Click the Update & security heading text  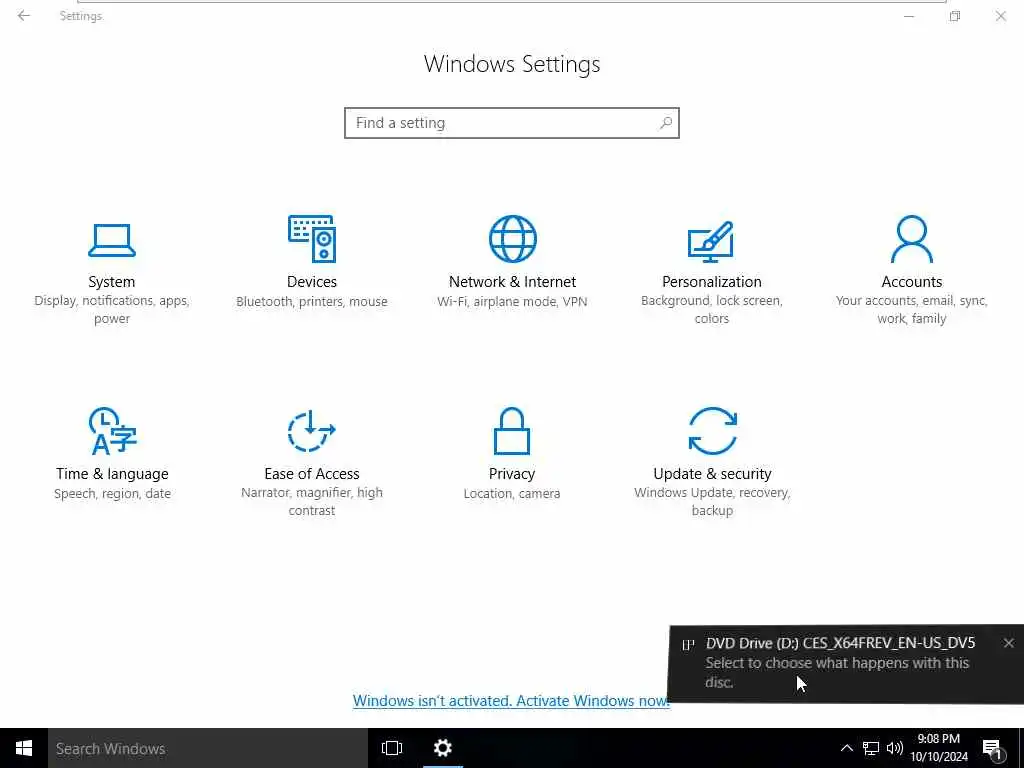tap(712, 473)
